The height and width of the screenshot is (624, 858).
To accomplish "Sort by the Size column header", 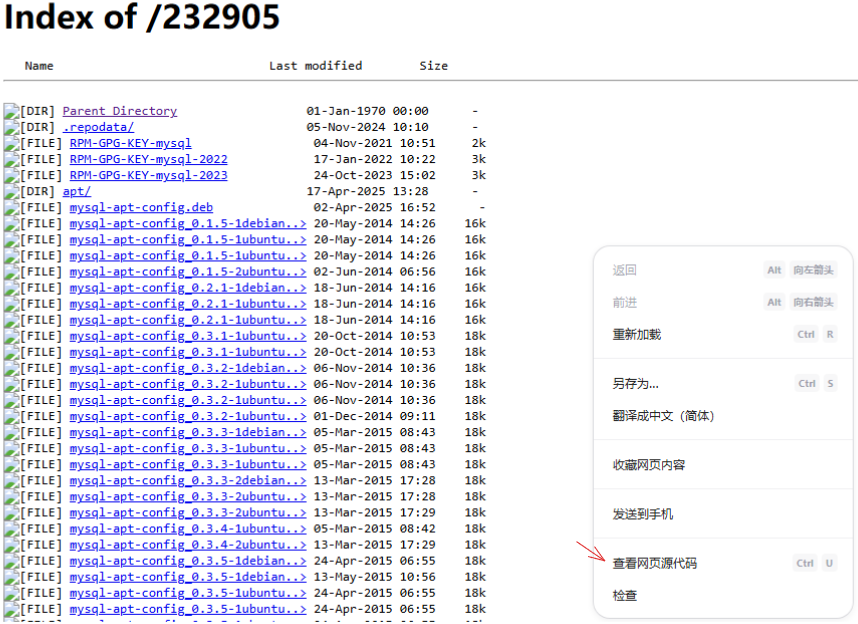I will coord(434,66).
